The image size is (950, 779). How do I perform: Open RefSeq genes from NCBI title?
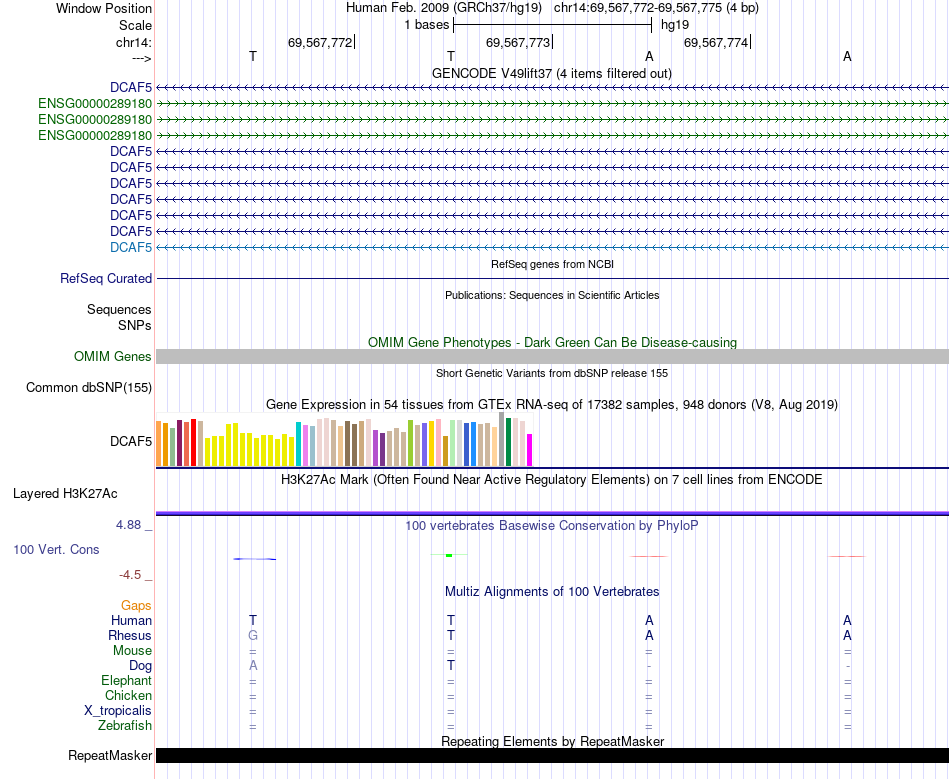(552, 264)
